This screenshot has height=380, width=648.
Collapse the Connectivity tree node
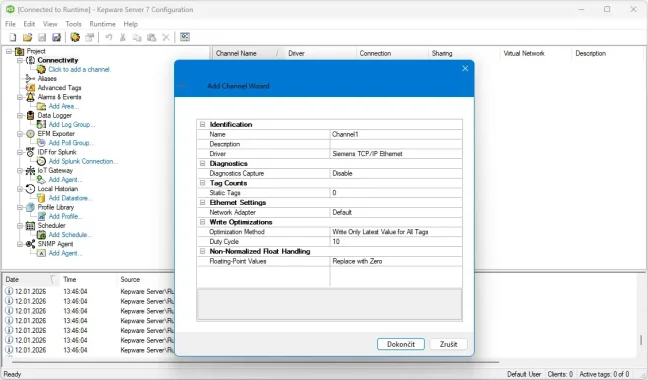tap(20, 60)
